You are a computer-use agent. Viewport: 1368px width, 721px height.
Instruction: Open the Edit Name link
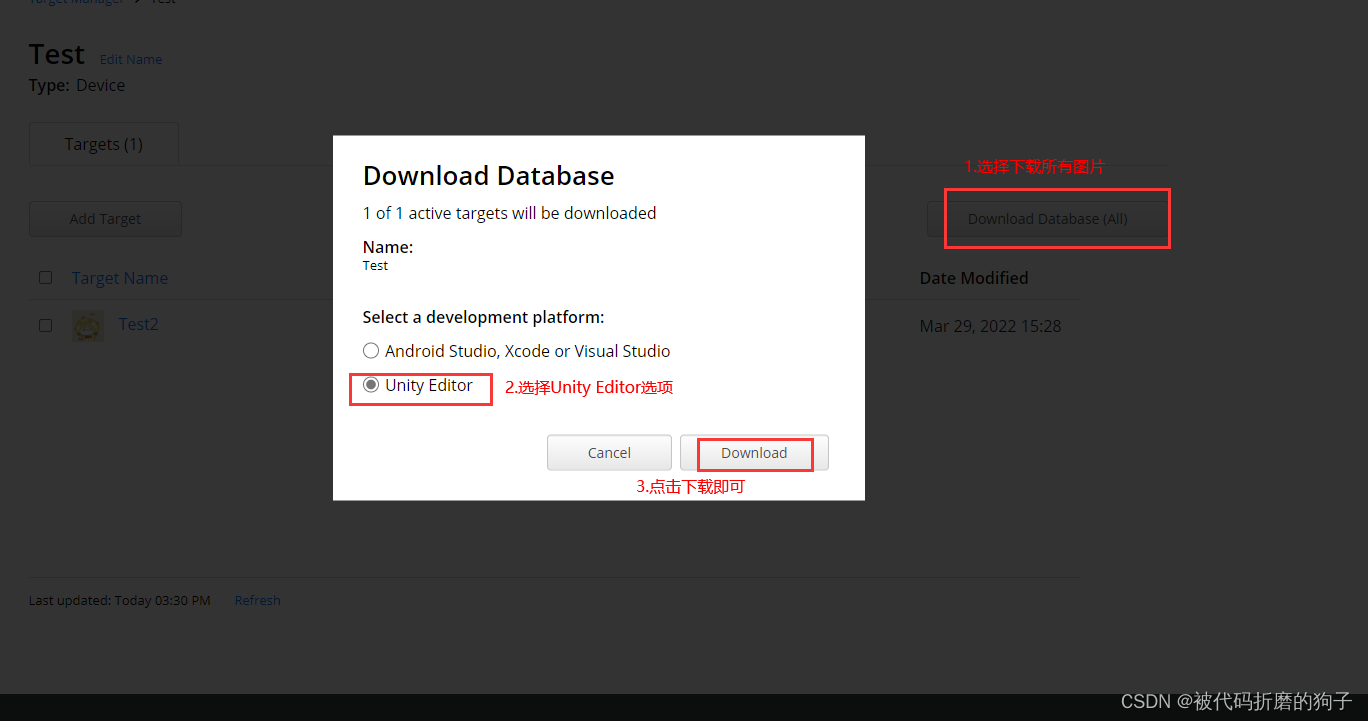tap(131, 60)
